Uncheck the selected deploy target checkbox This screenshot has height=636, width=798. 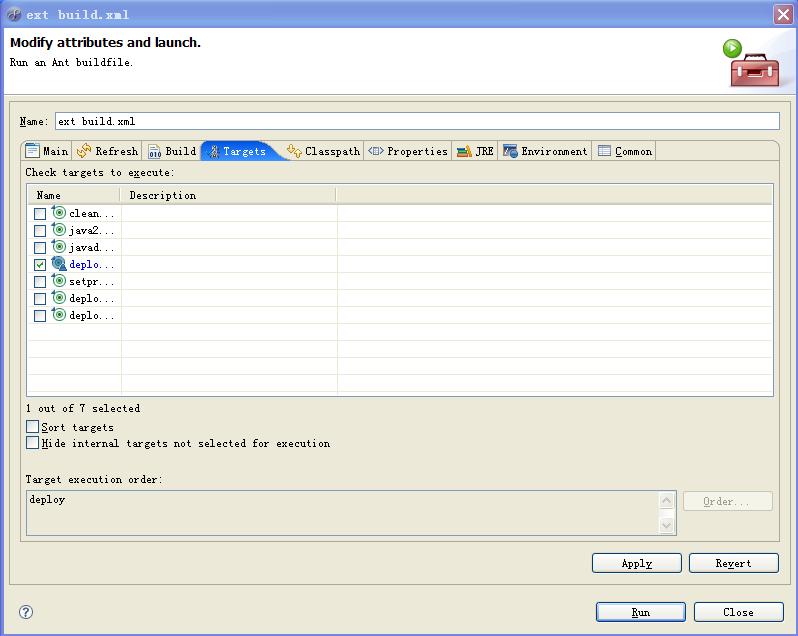click(x=40, y=265)
